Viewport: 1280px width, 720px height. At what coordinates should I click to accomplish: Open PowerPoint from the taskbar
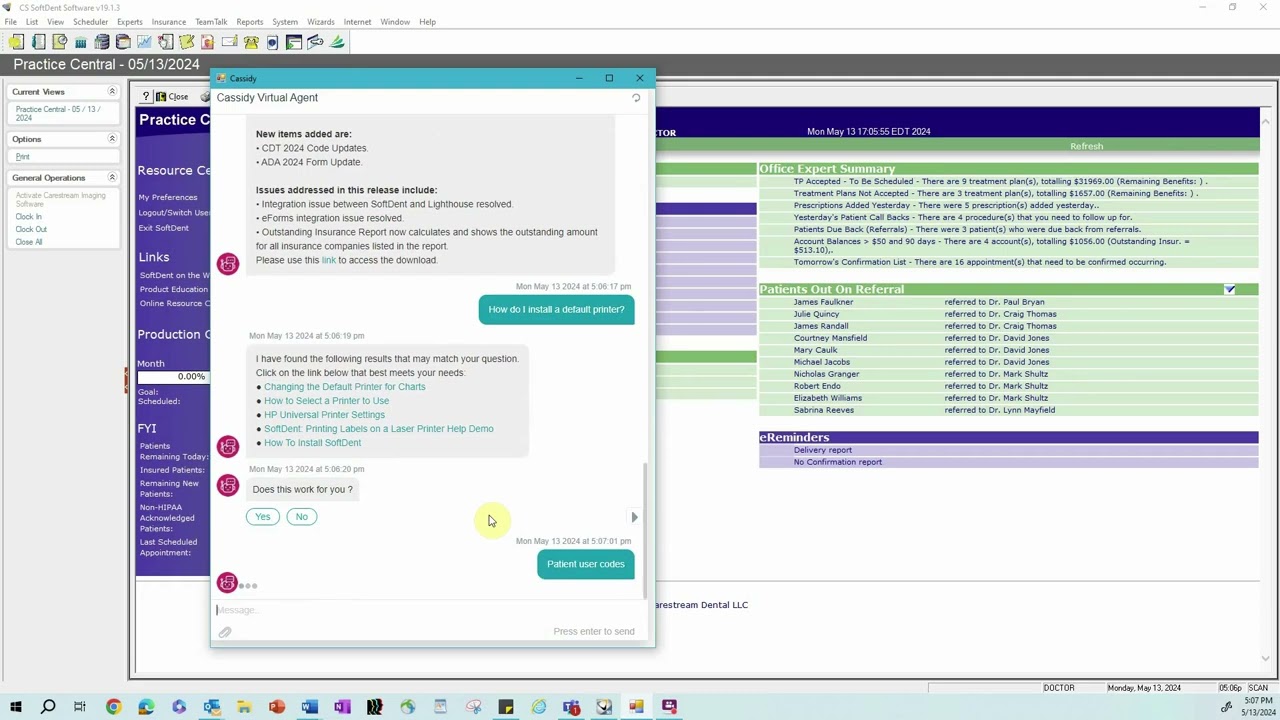(277, 707)
